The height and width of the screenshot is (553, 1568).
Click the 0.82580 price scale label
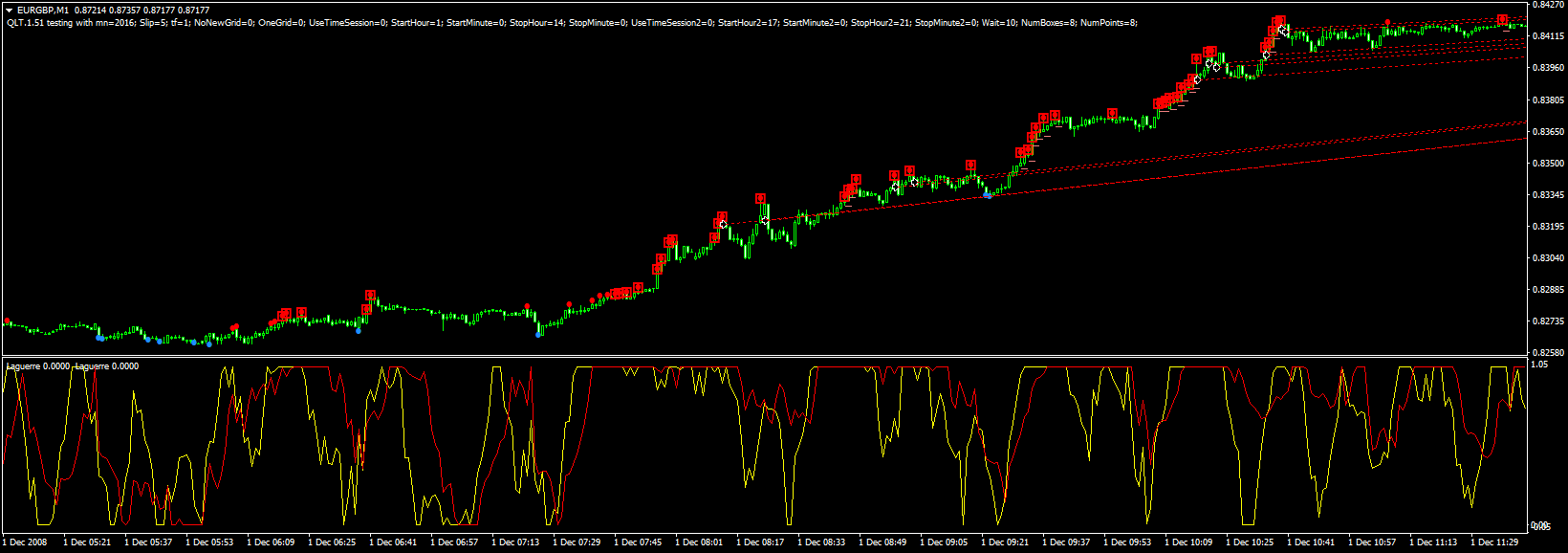coord(1548,352)
